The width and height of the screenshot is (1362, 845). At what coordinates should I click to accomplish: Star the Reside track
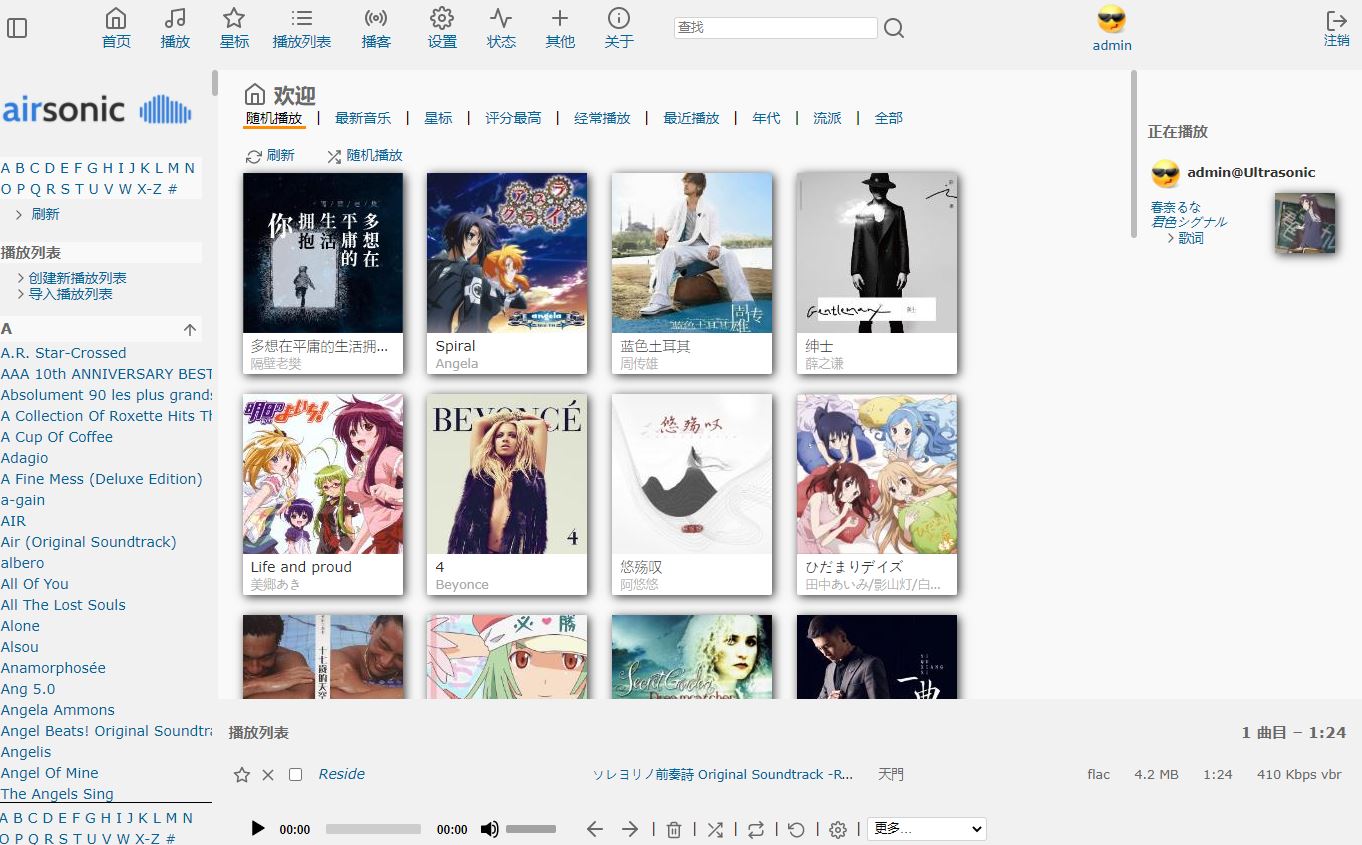[241, 774]
